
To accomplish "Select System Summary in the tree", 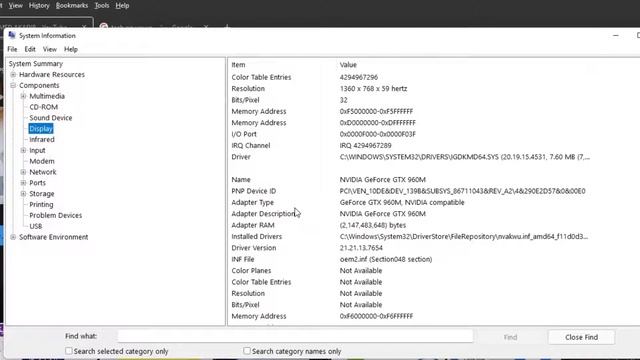I will [x=36, y=64].
